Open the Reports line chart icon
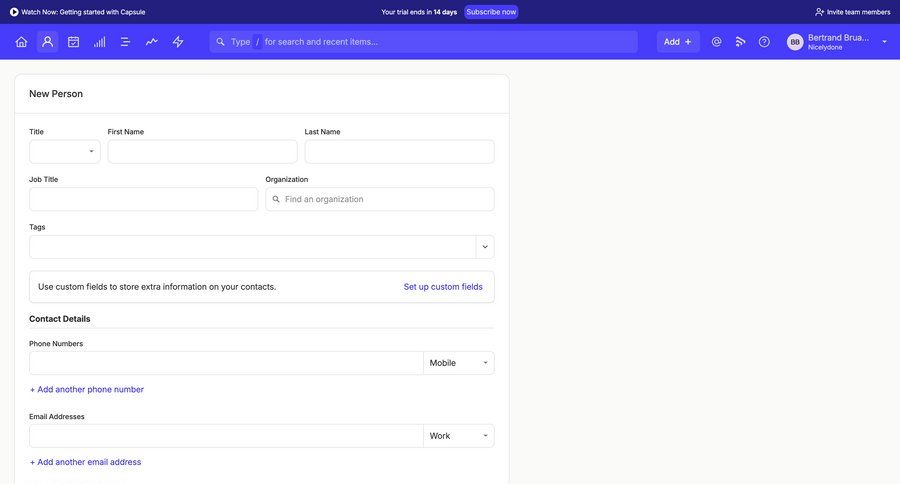Viewport: 900px width, 484px height. [x=152, y=42]
